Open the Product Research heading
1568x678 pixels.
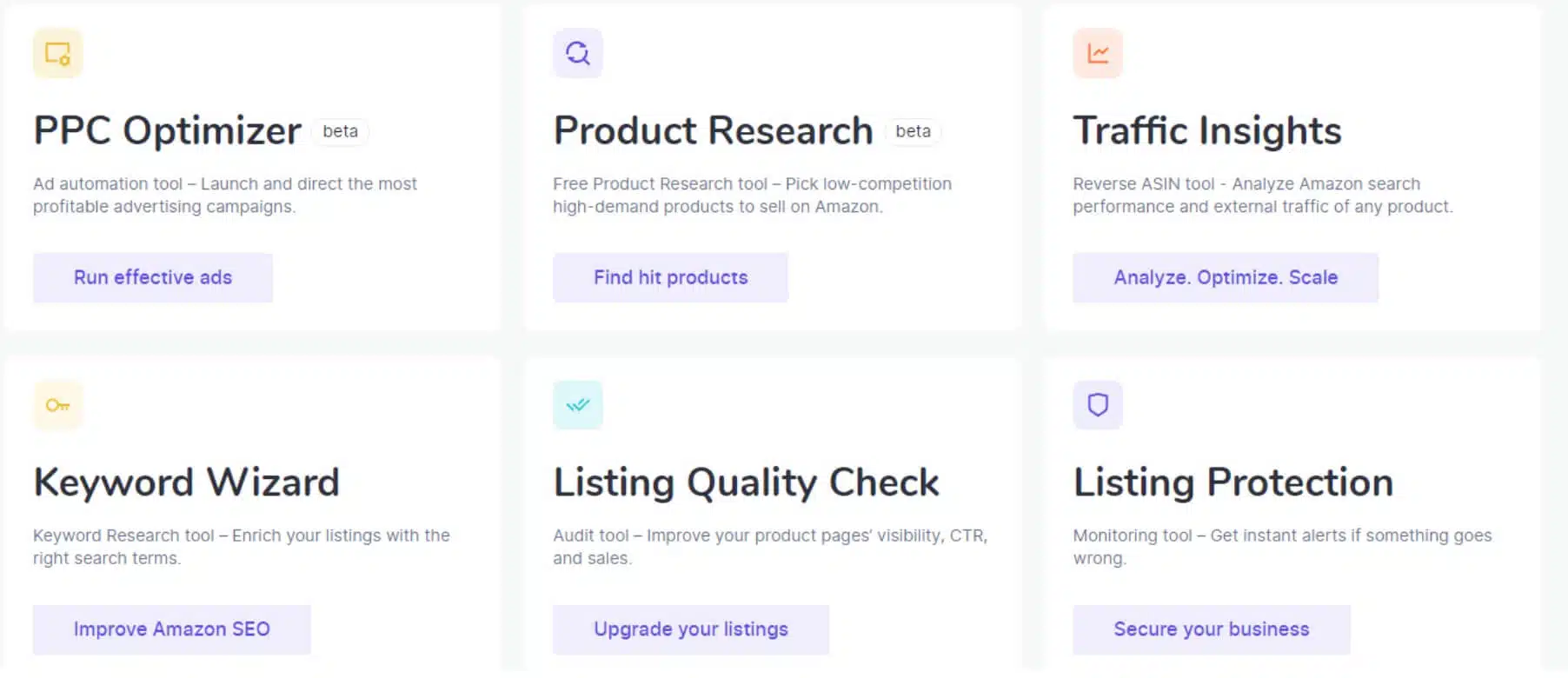pyautogui.click(x=713, y=131)
